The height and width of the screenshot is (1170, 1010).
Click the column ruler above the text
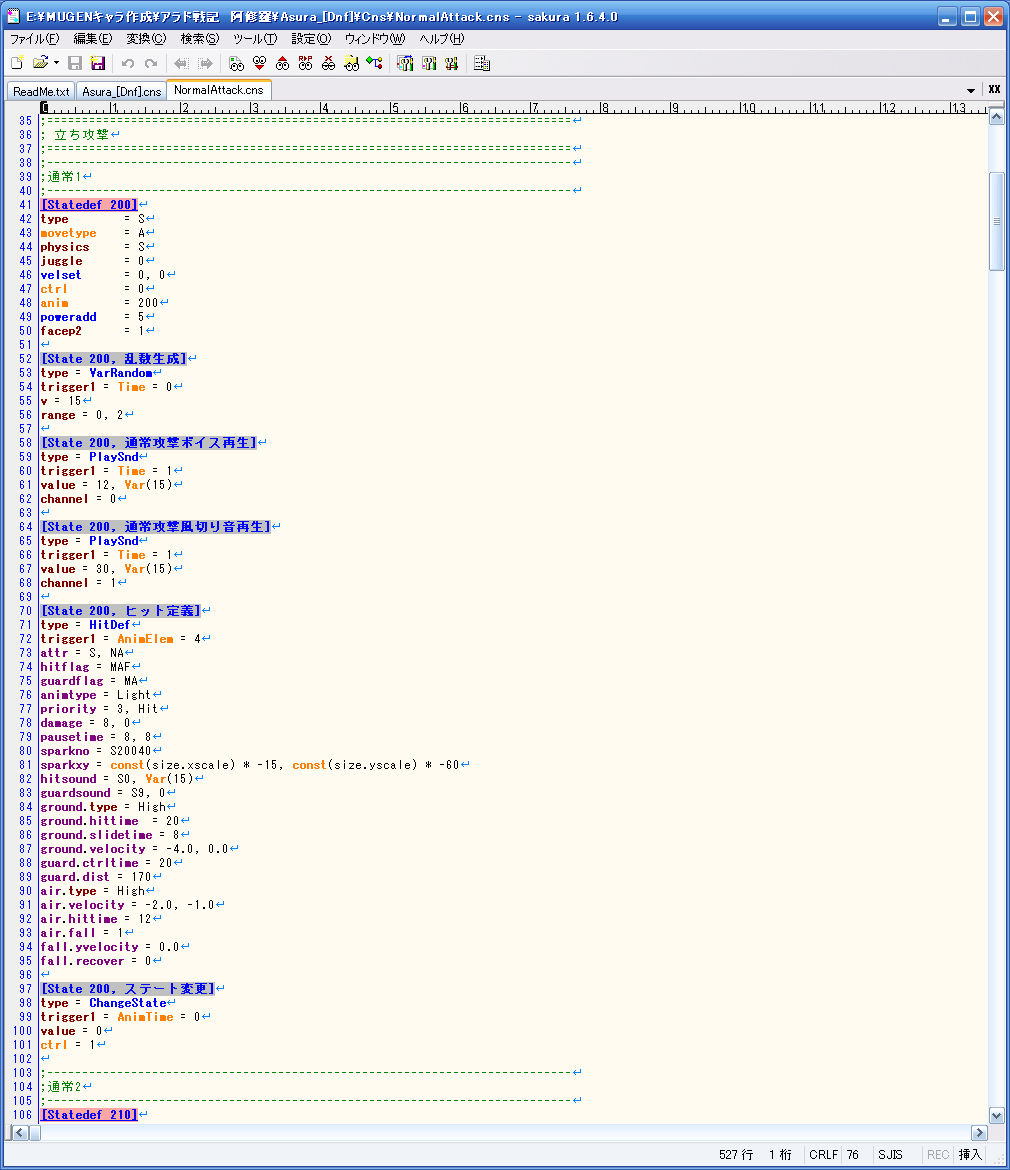(x=513, y=107)
